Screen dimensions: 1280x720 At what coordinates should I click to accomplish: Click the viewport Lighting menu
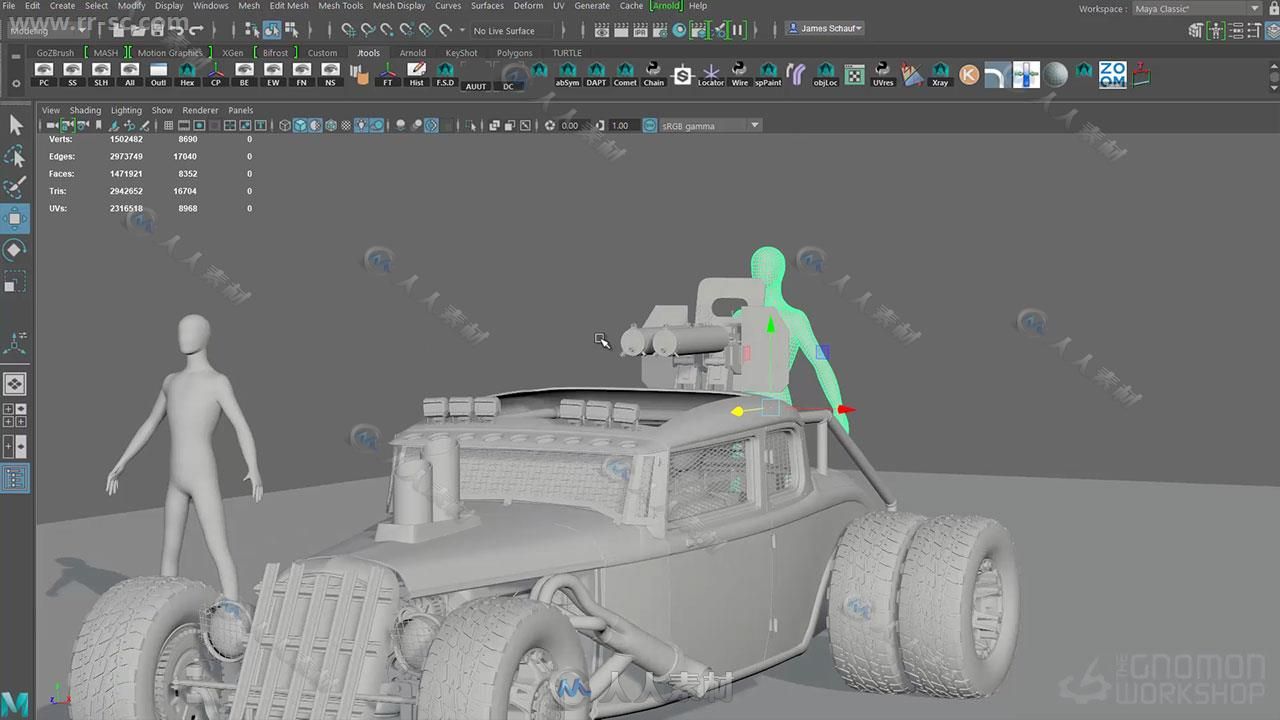tap(126, 110)
